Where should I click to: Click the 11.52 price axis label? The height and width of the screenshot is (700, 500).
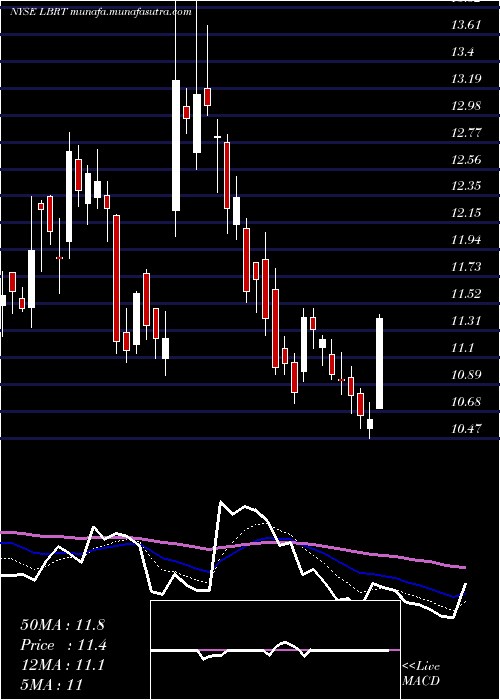(466, 293)
